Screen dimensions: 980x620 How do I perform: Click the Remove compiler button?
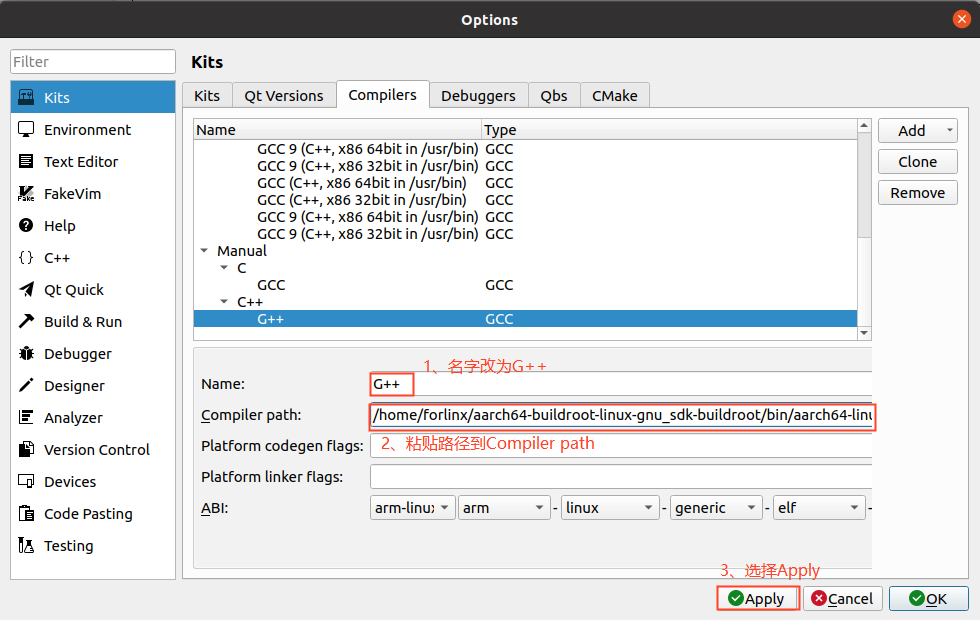(x=917, y=193)
